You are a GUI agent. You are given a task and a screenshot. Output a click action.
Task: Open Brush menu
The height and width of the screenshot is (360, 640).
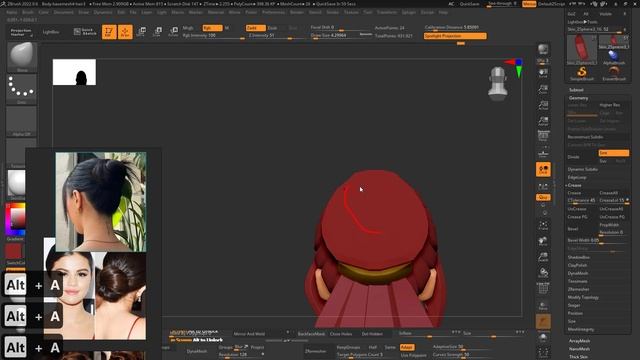click(x=28, y=12)
